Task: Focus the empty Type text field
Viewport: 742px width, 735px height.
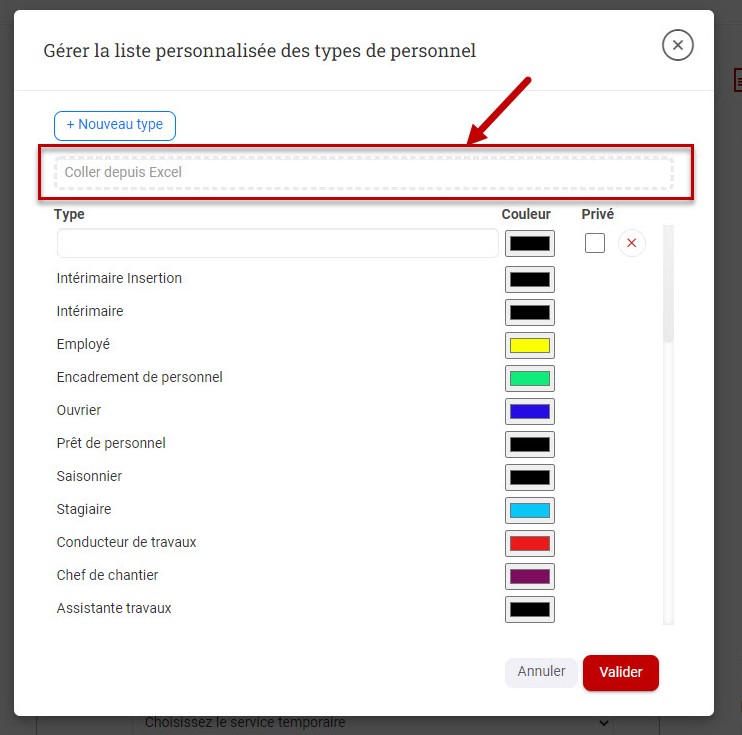Action: tap(277, 243)
